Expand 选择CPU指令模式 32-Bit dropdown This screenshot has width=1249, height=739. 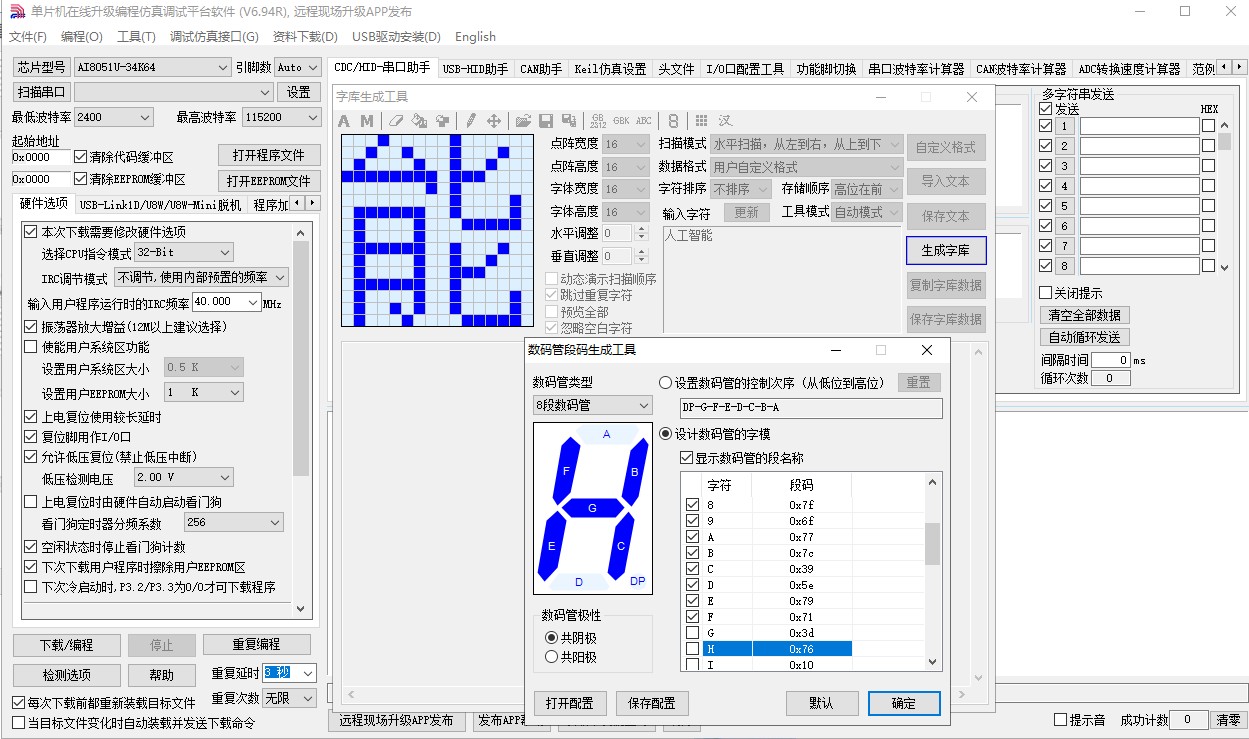point(184,252)
